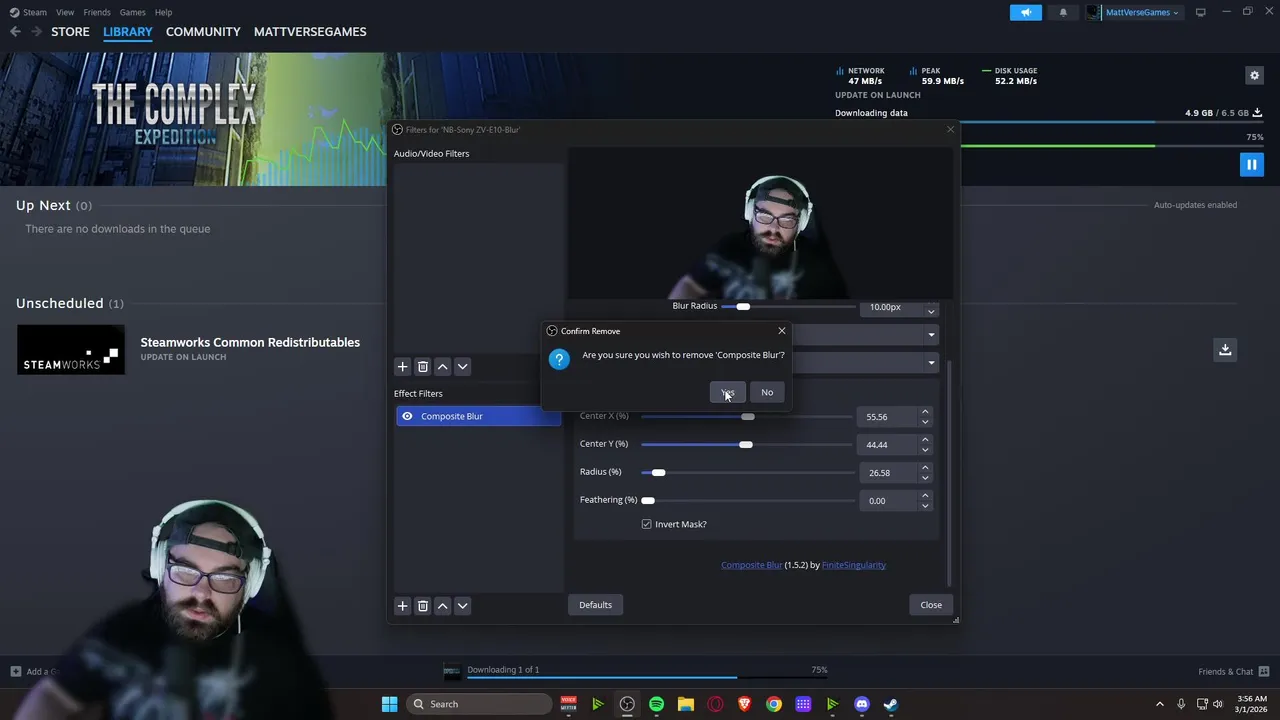Click Close button in filters window
This screenshot has width=1280, height=720.
pyautogui.click(x=931, y=605)
